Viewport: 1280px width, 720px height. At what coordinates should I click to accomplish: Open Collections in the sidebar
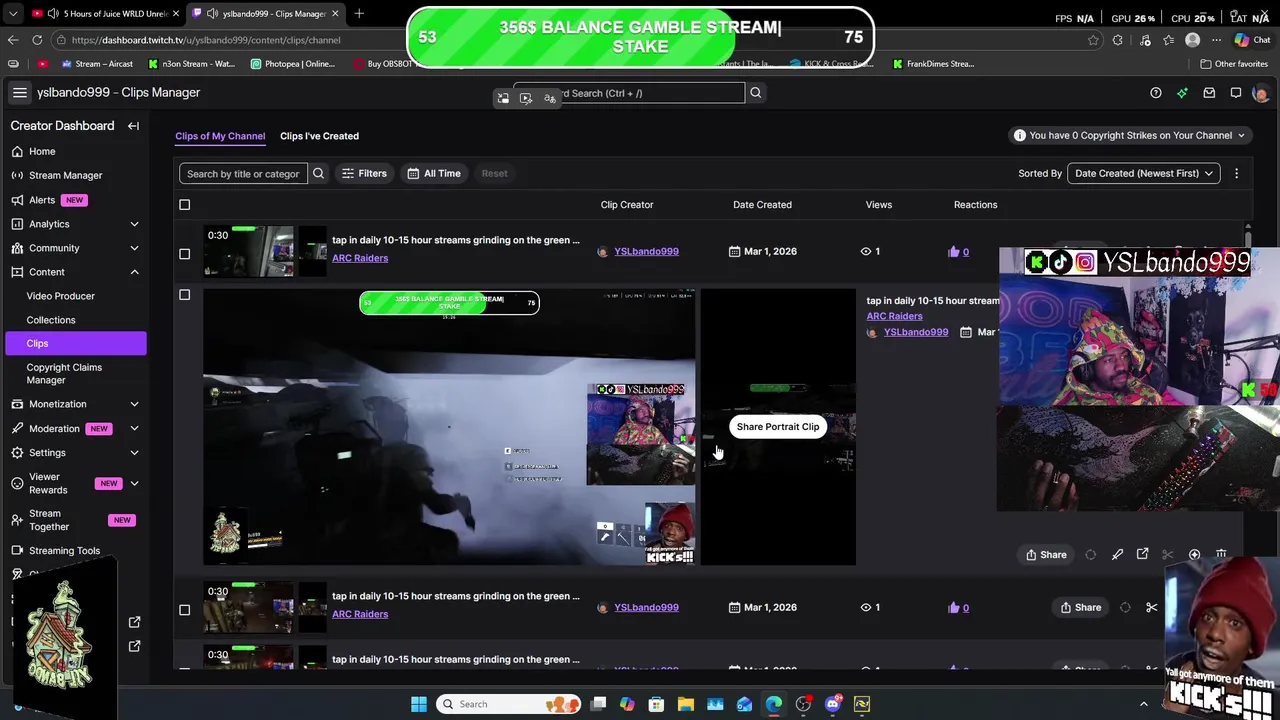pos(51,320)
